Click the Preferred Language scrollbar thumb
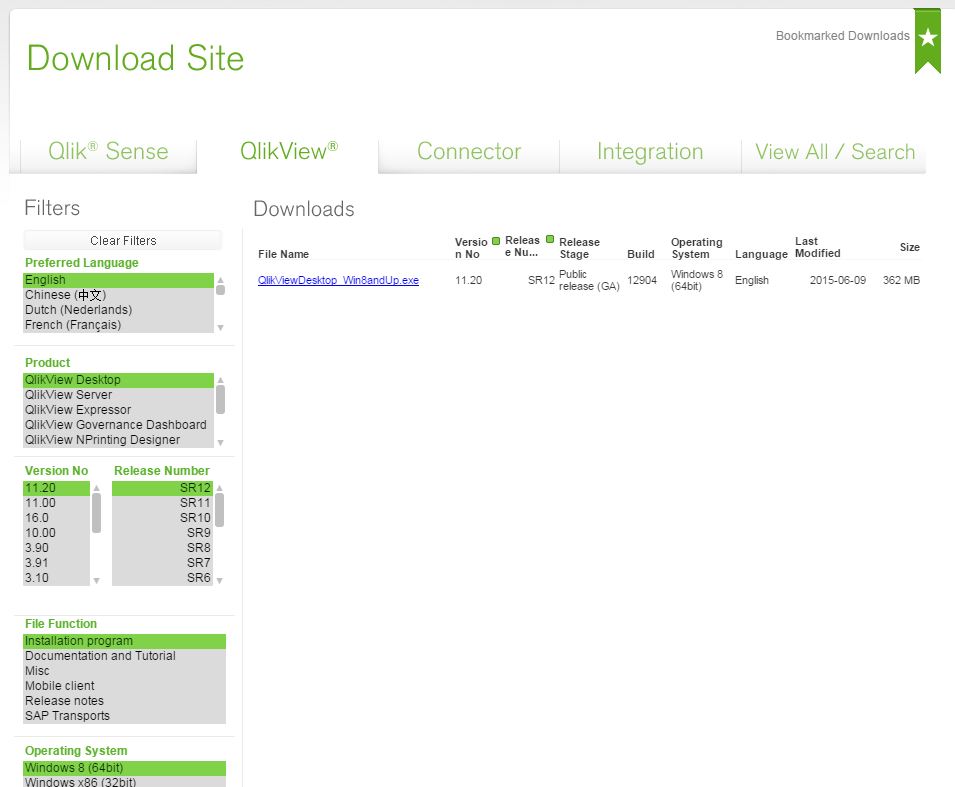This screenshot has height=787, width=955. pos(220,290)
